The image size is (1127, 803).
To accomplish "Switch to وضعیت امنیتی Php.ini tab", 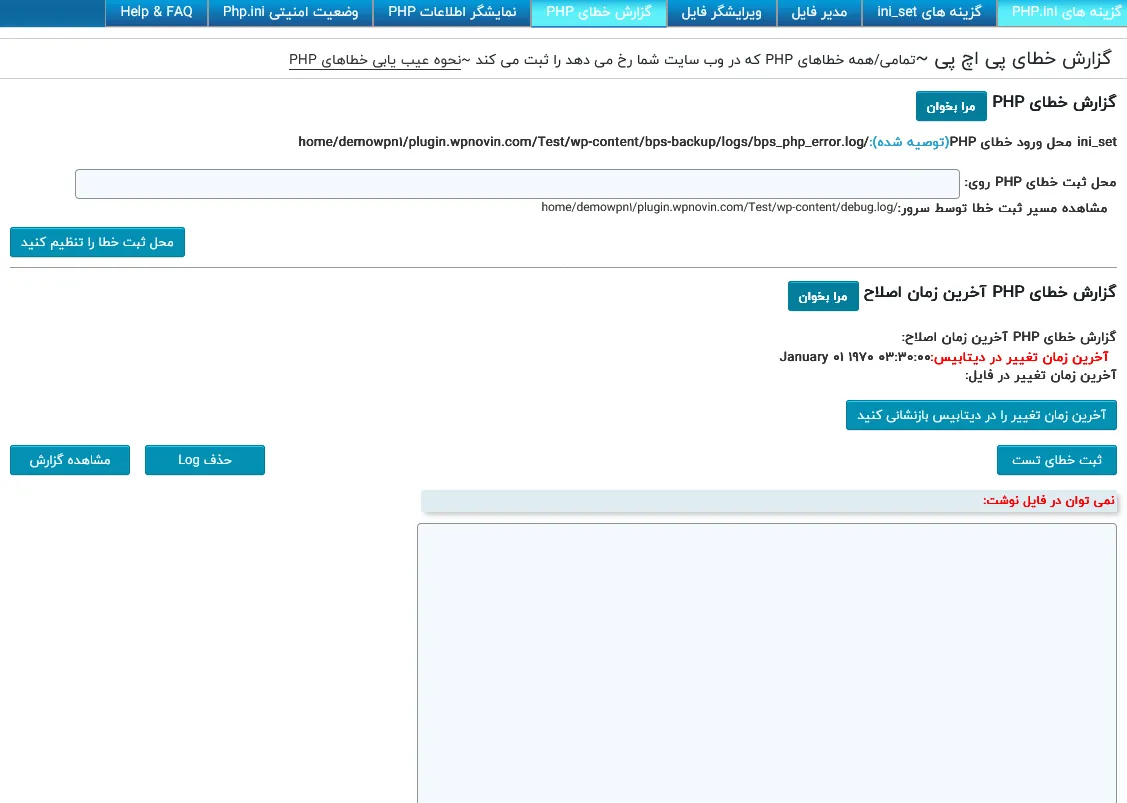I will click(x=290, y=12).
